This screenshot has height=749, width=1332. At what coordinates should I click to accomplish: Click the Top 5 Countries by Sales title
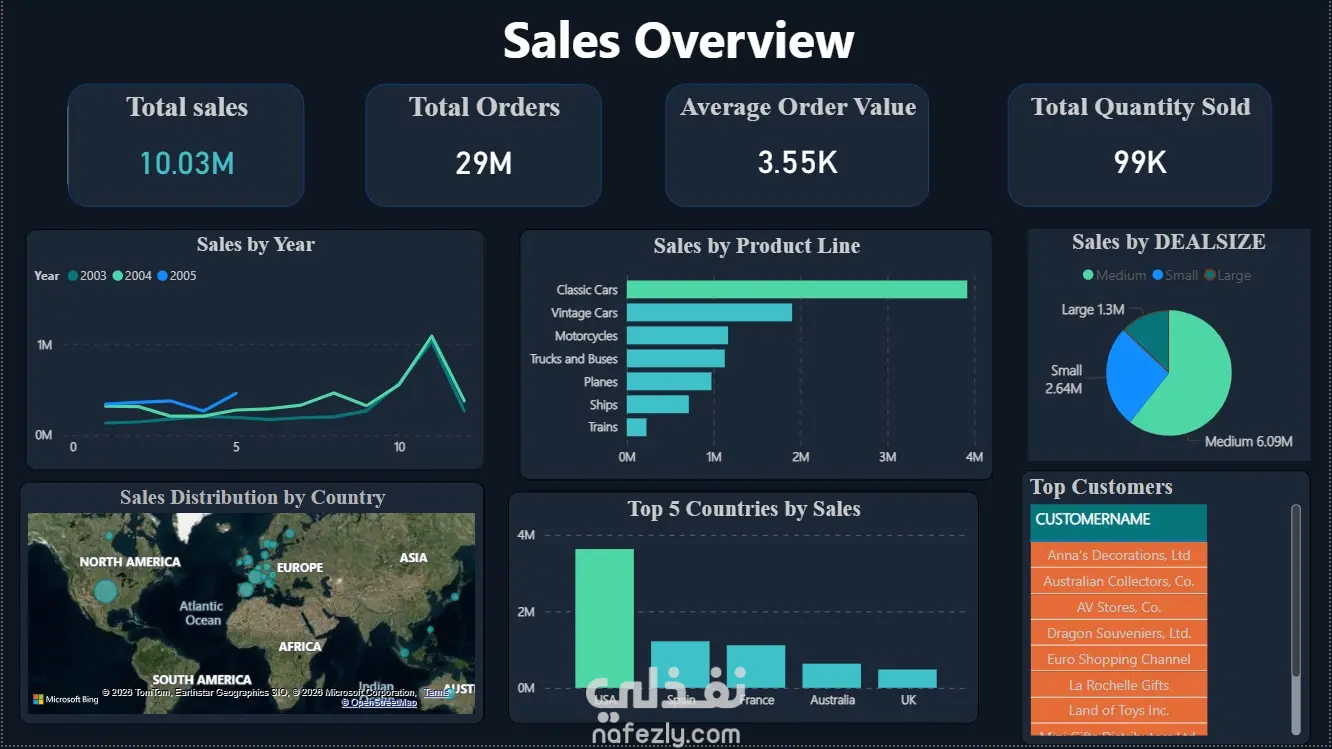(x=744, y=509)
